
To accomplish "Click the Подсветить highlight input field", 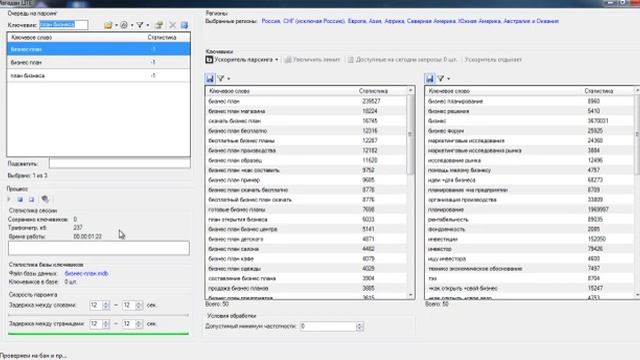I will click(120, 163).
